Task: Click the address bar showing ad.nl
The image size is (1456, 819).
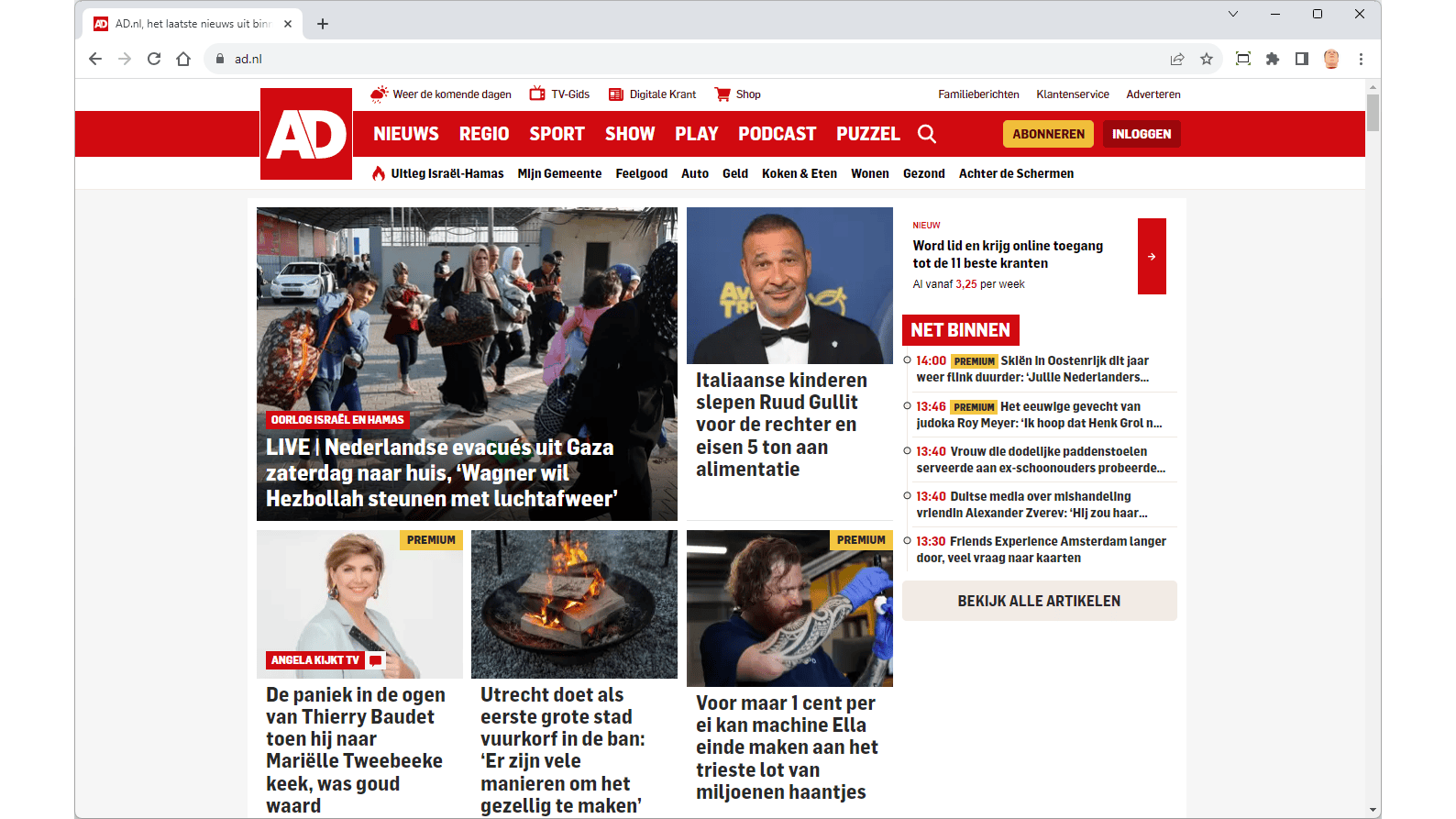Action: click(688, 59)
